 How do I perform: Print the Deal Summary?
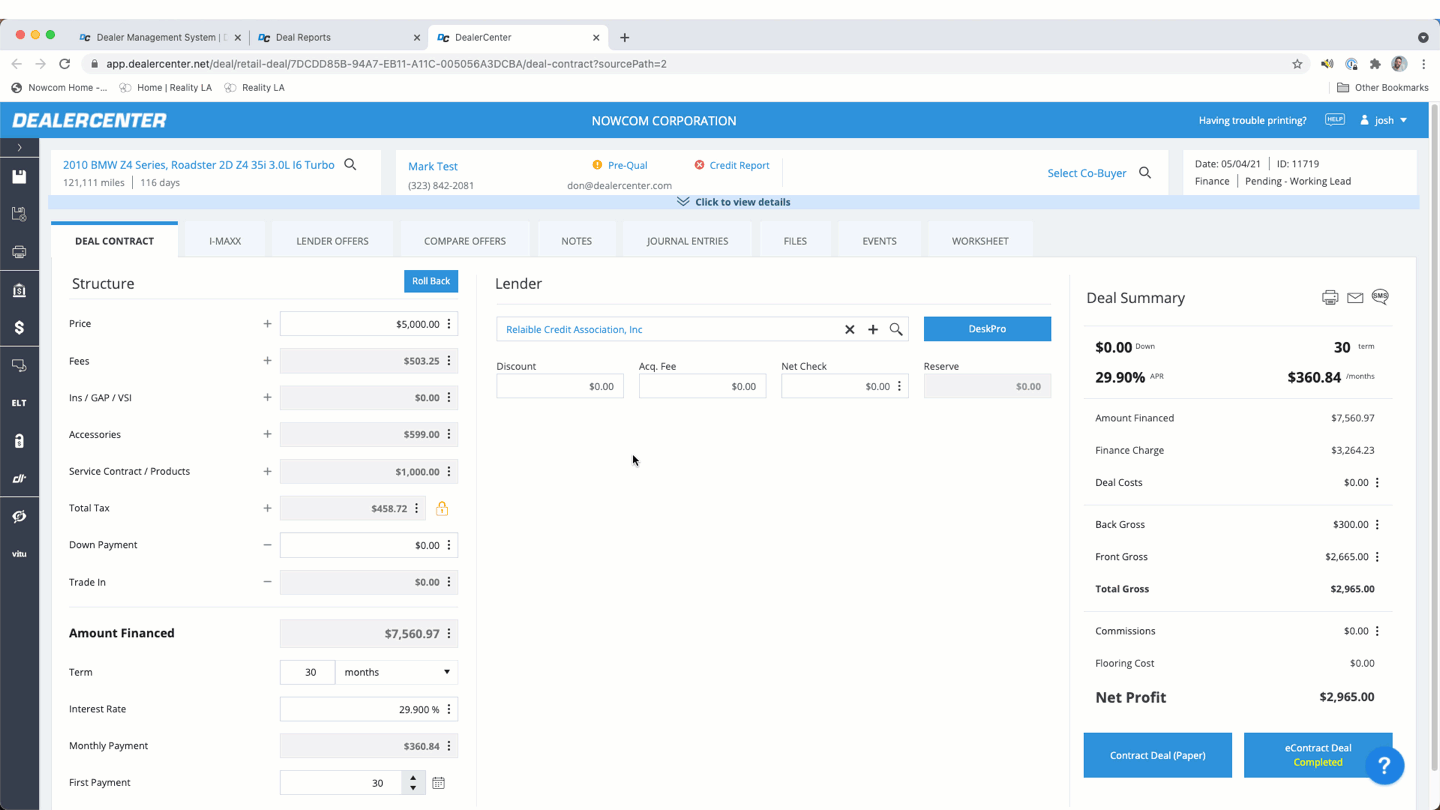click(1330, 297)
